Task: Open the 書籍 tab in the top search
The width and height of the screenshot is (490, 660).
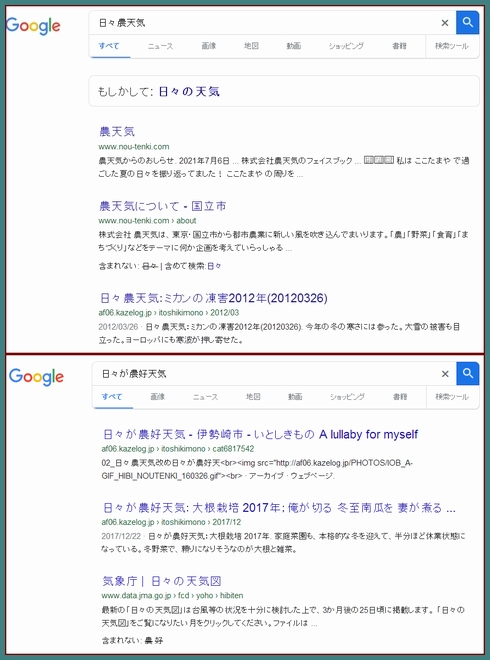Action: (x=399, y=46)
